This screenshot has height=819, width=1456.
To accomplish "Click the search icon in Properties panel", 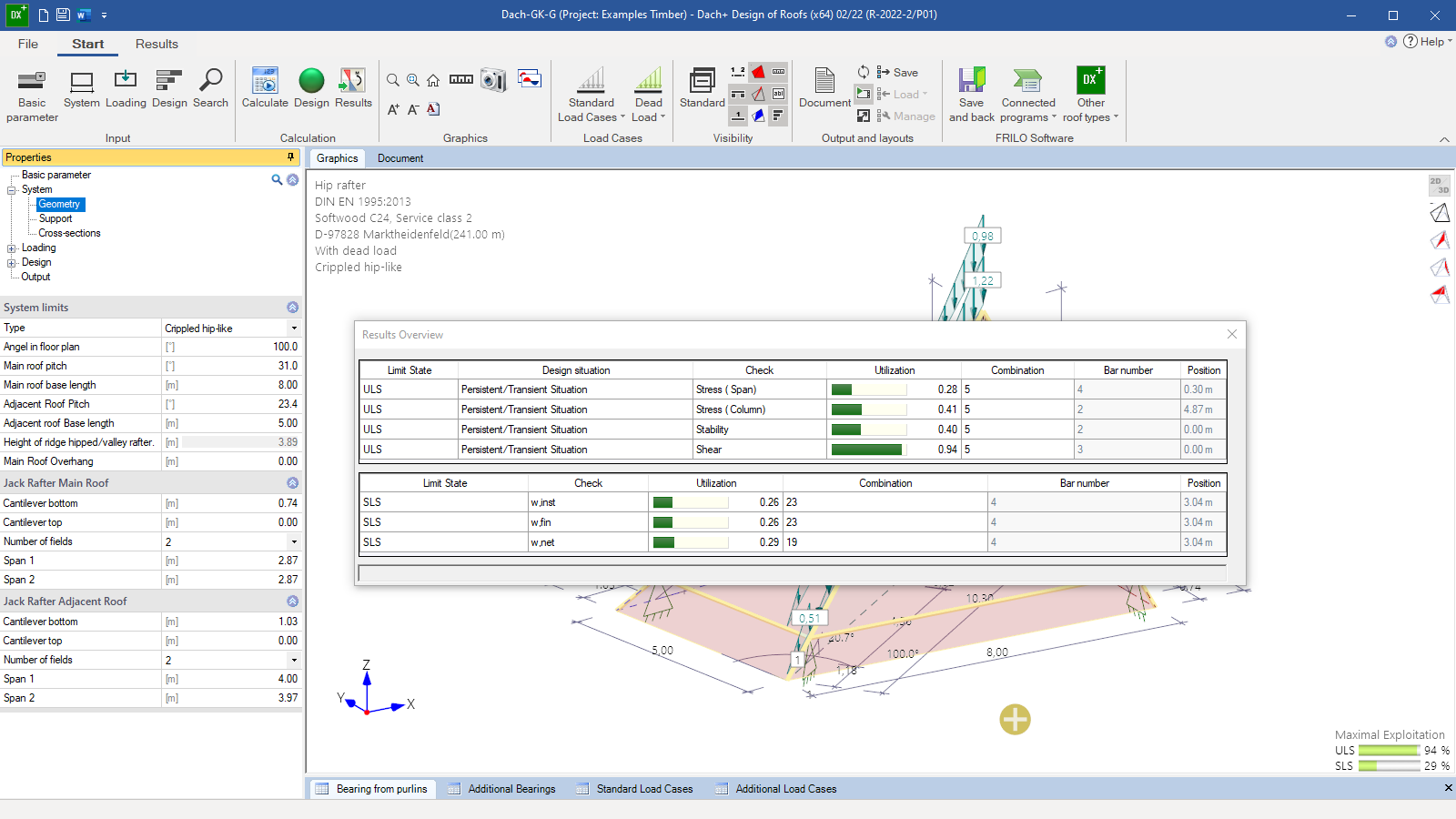I will pos(277,179).
